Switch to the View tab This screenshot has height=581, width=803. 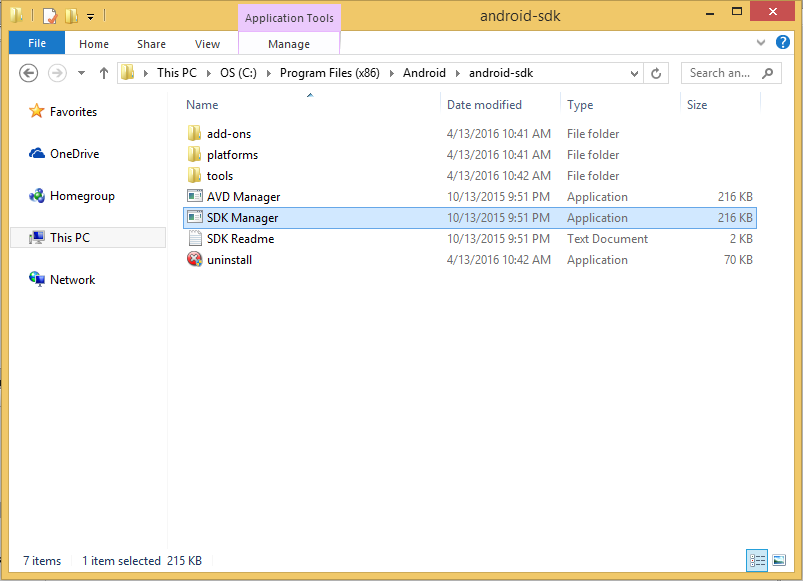(207, 43)
